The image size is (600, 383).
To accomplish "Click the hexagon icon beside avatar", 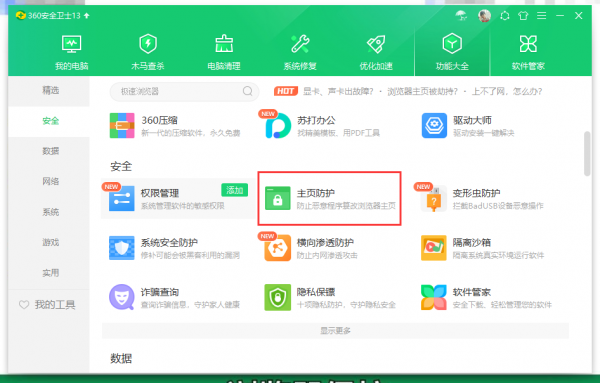I will (x=505, y=16).
